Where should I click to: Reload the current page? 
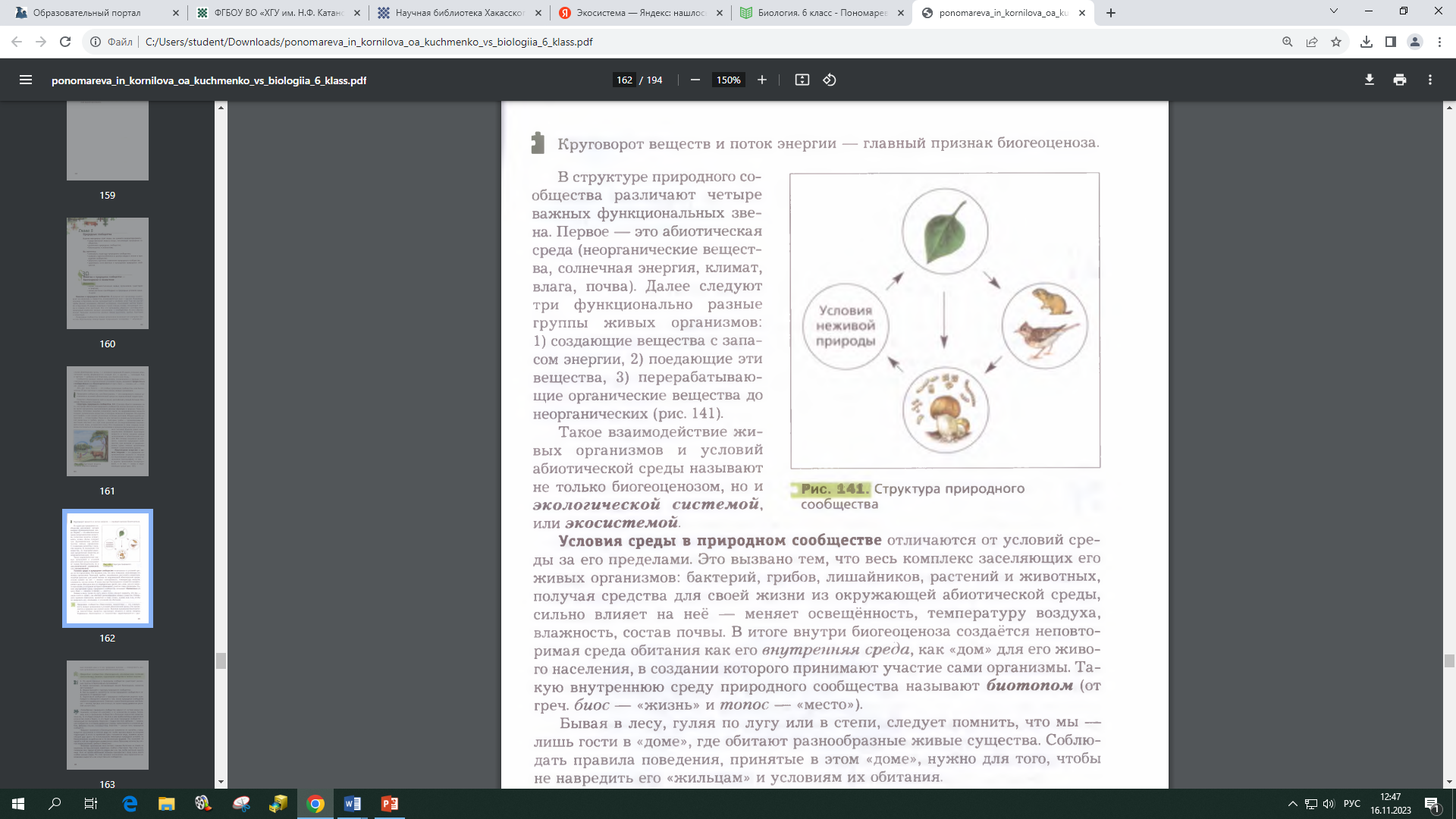point(65,42)
